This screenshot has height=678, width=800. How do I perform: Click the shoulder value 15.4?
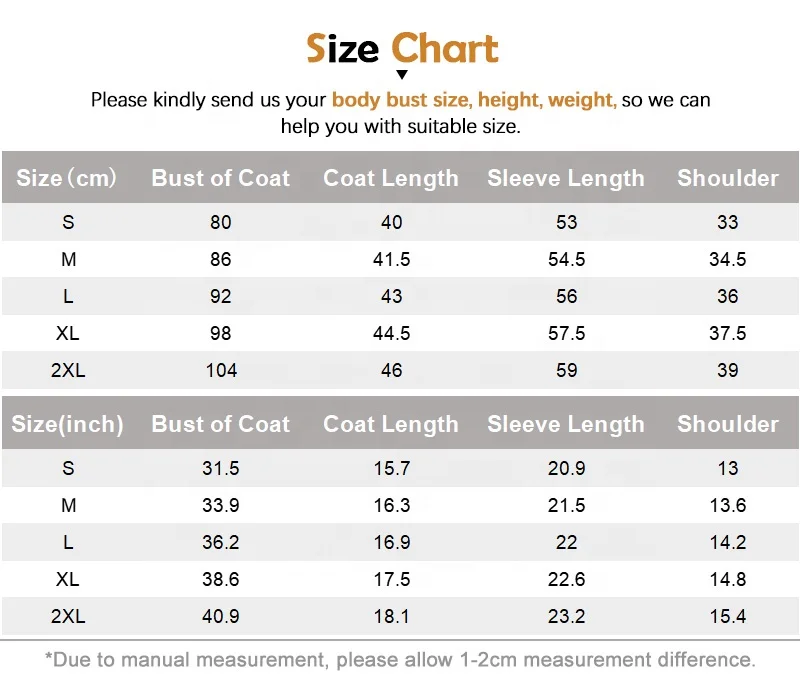click(728, 616)
